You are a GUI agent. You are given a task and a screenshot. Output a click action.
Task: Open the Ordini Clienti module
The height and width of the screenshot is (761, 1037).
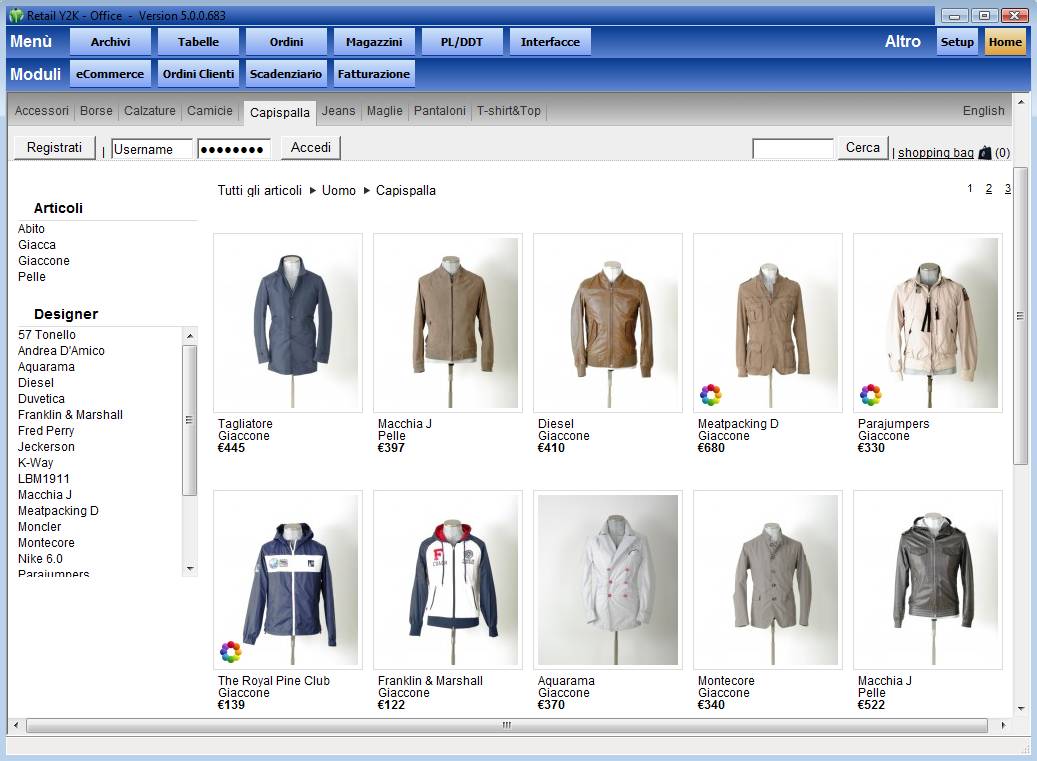[198, 74]
